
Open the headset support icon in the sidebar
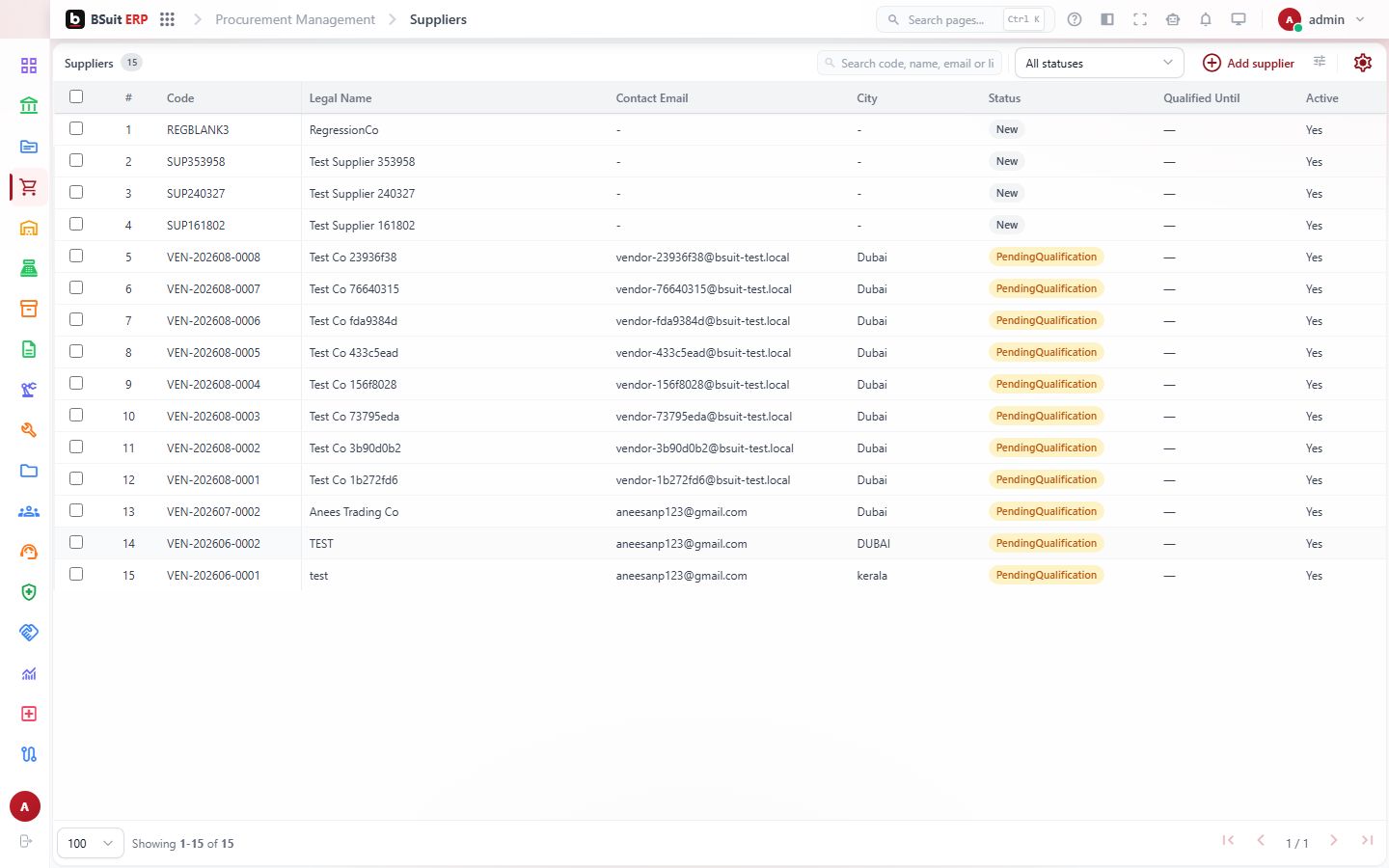[x=29, y=552]
